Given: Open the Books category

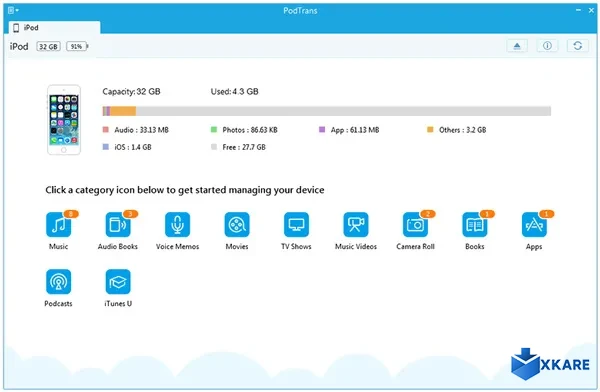Looking at the screenshot, I should tap(474, 225).
